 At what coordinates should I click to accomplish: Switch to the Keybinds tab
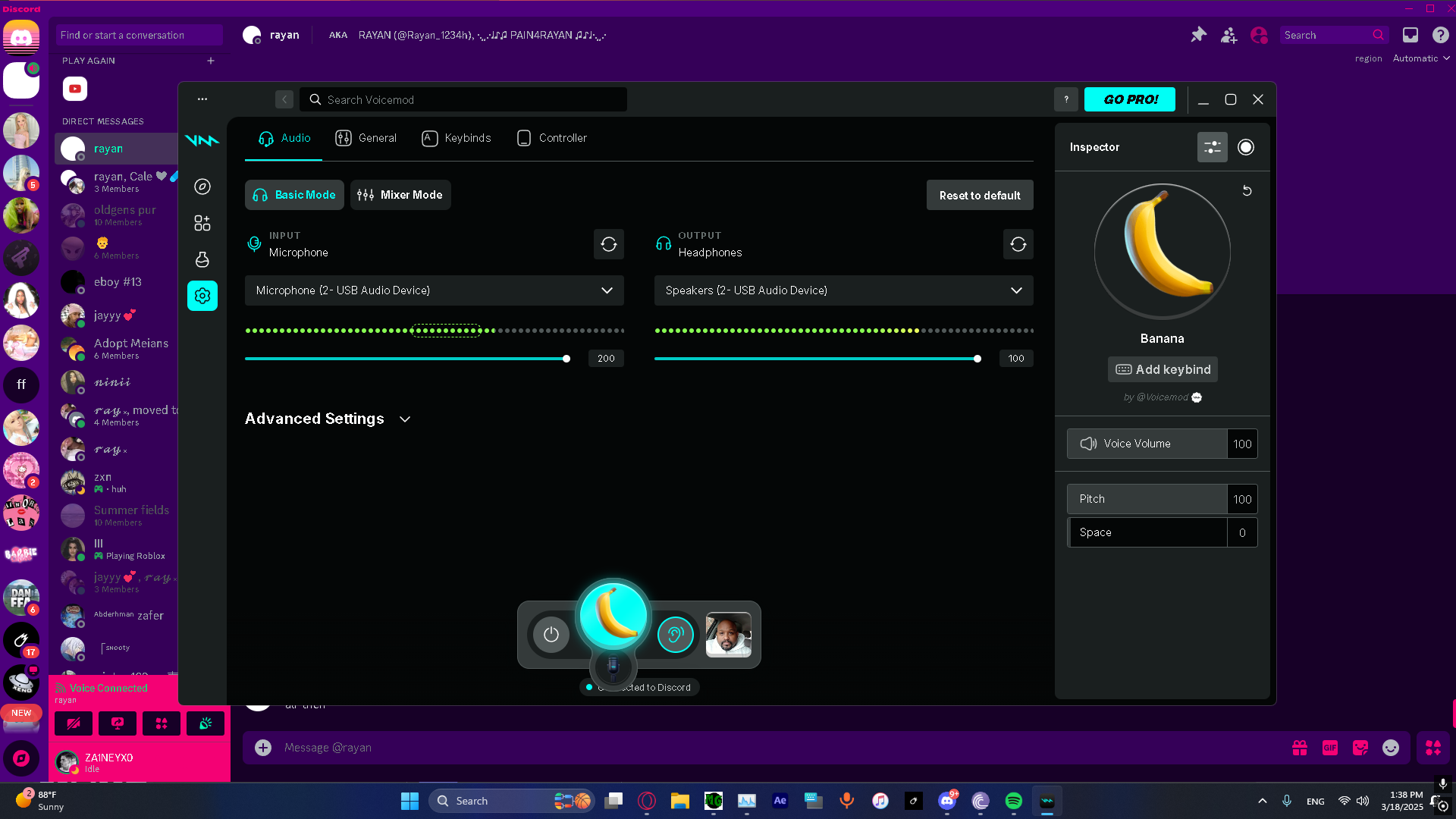click(x=457, y=138)
